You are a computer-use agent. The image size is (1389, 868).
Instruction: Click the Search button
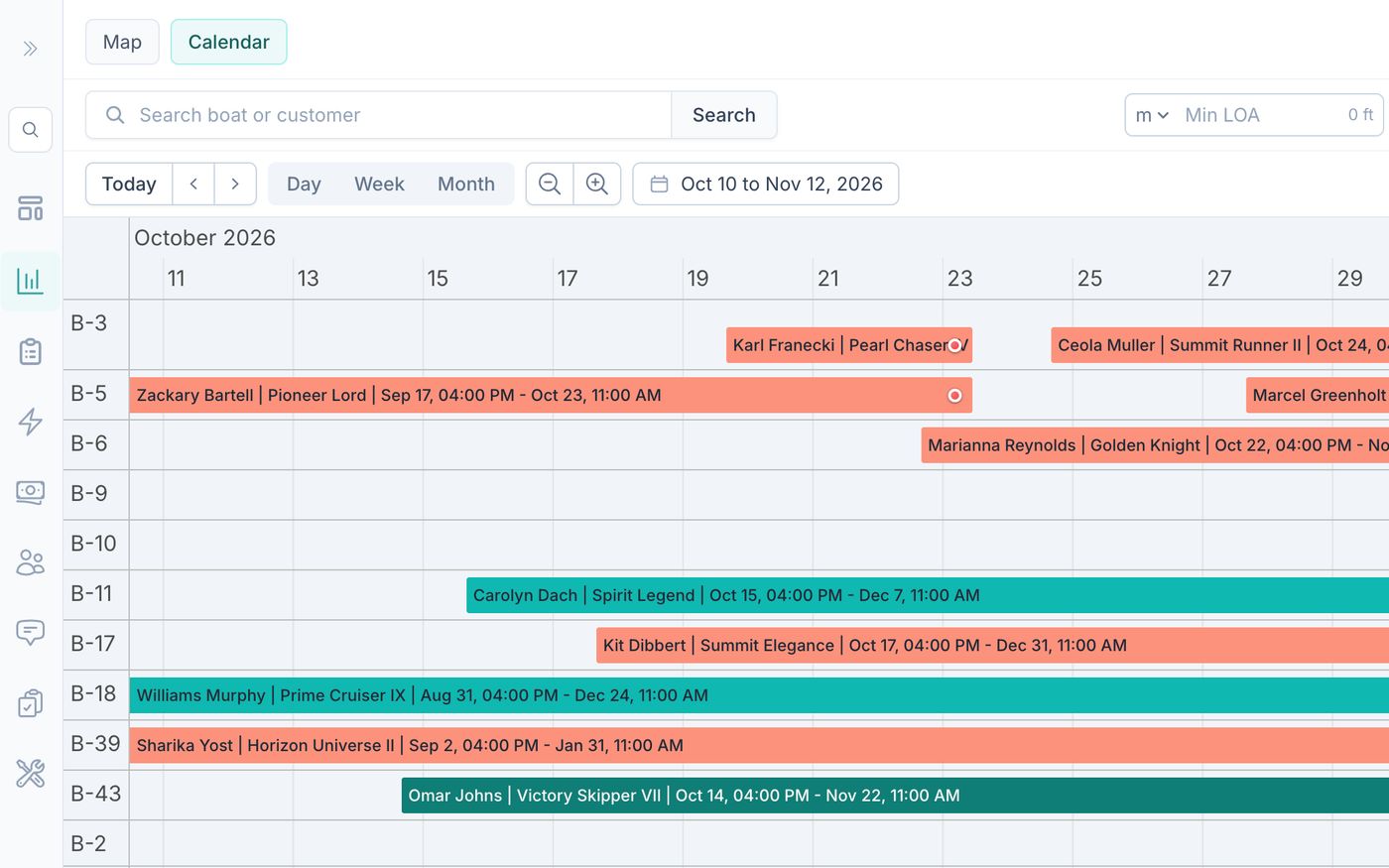click(724, 115)
